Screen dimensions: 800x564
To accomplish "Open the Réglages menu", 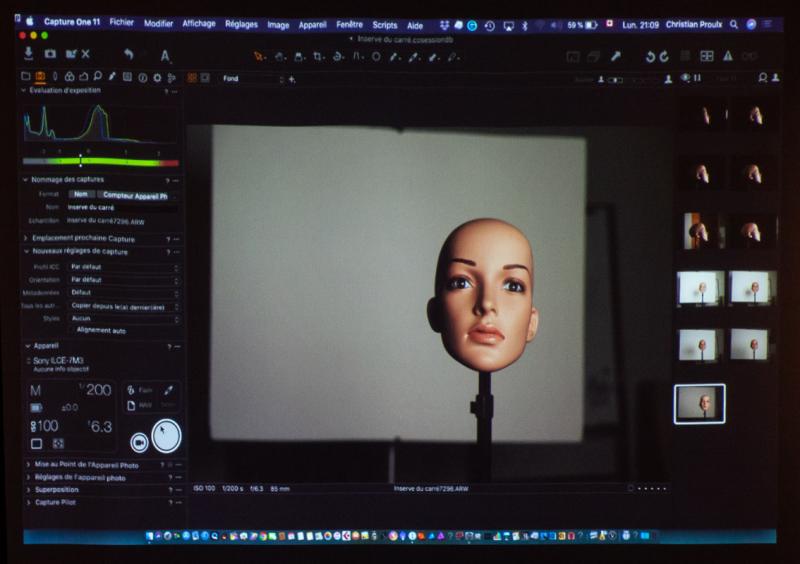I will (x=240, y=24).
